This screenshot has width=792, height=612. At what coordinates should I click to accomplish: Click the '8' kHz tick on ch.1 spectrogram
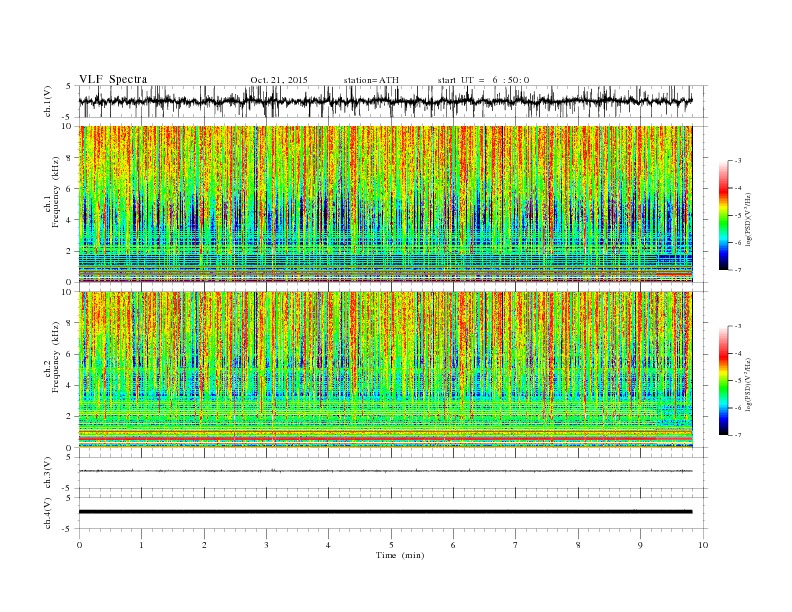70,158
